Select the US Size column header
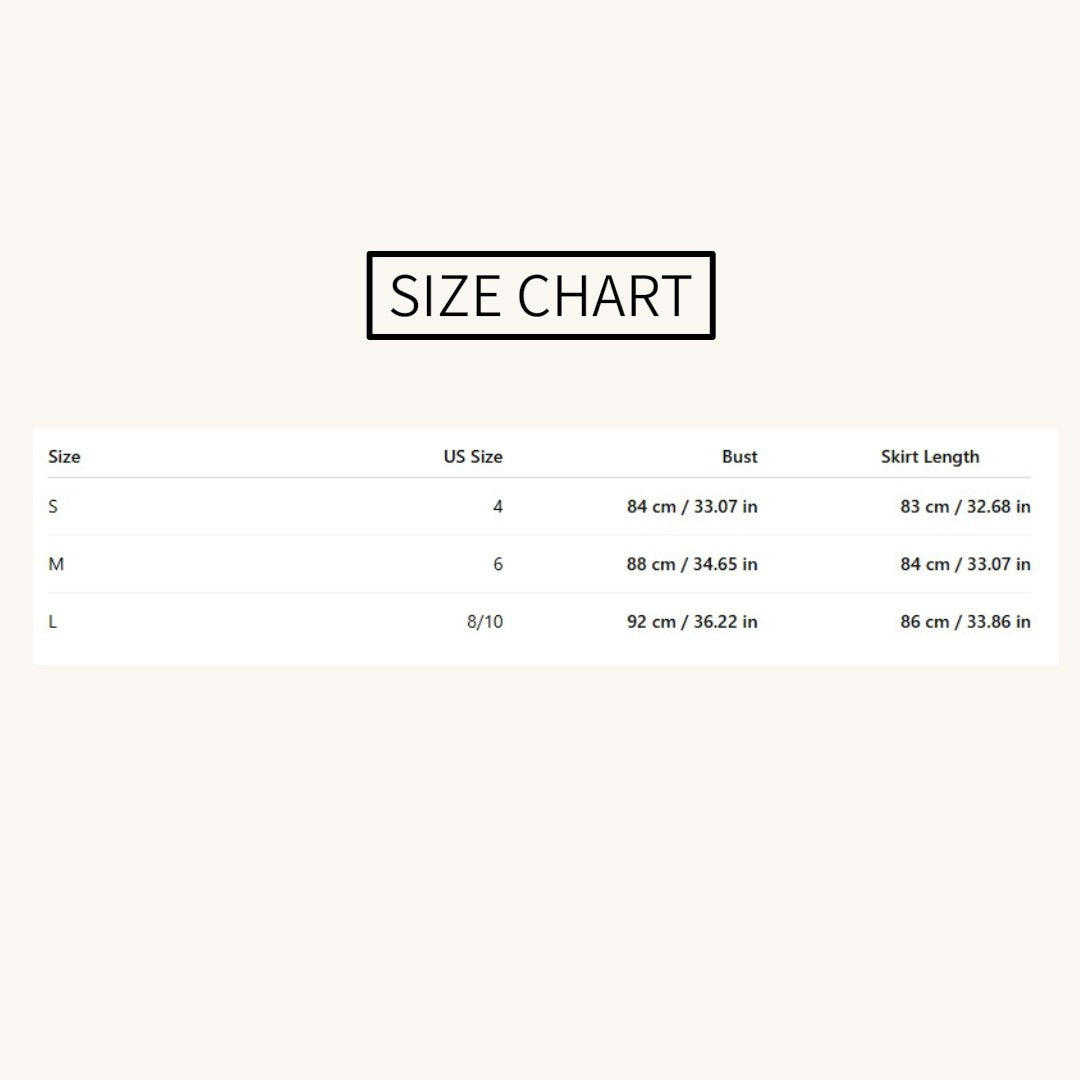 pos(472,457)
